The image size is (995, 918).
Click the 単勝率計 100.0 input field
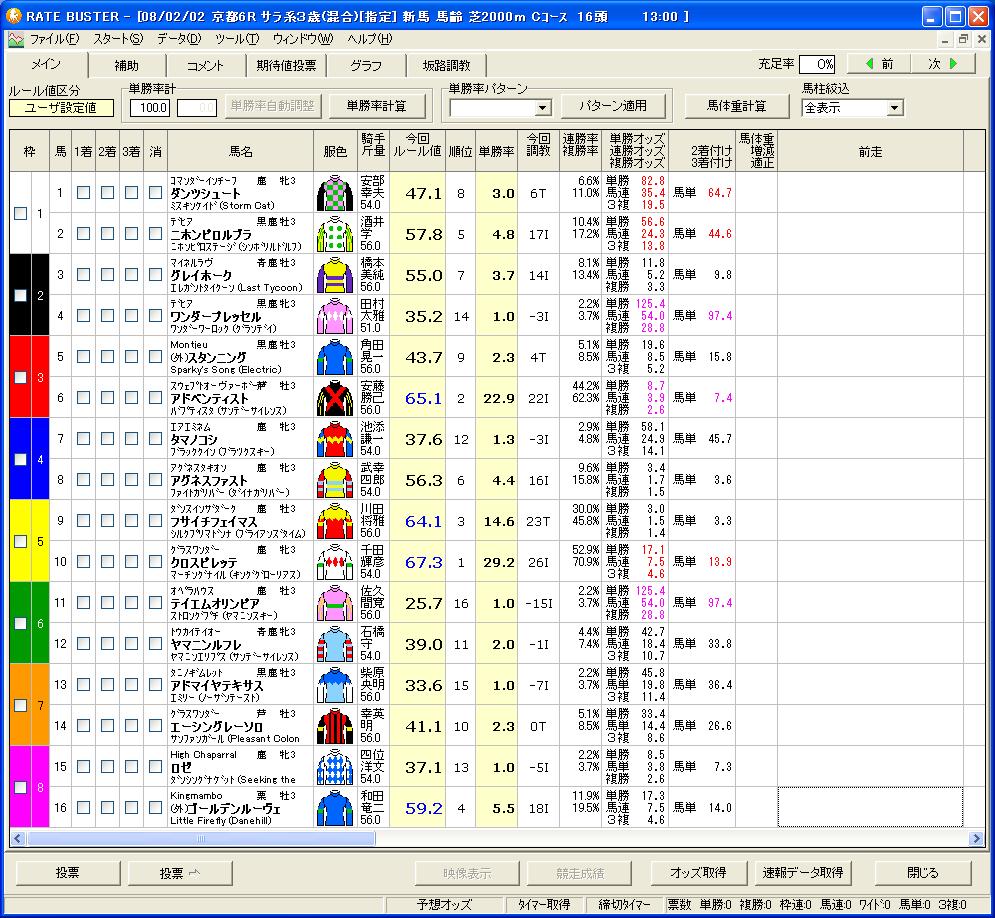click(x=150, y=108)
